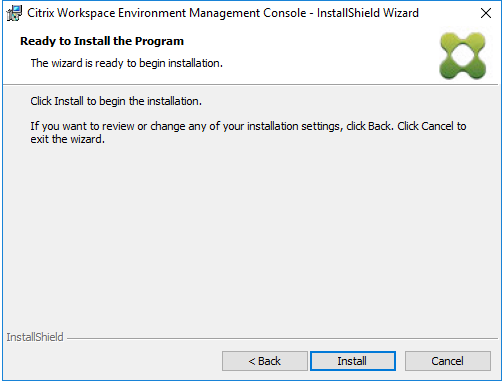Click the paragraph about reviewing installation settings
504x381 pixels.
pyautogui.click(x=248, y=133)
